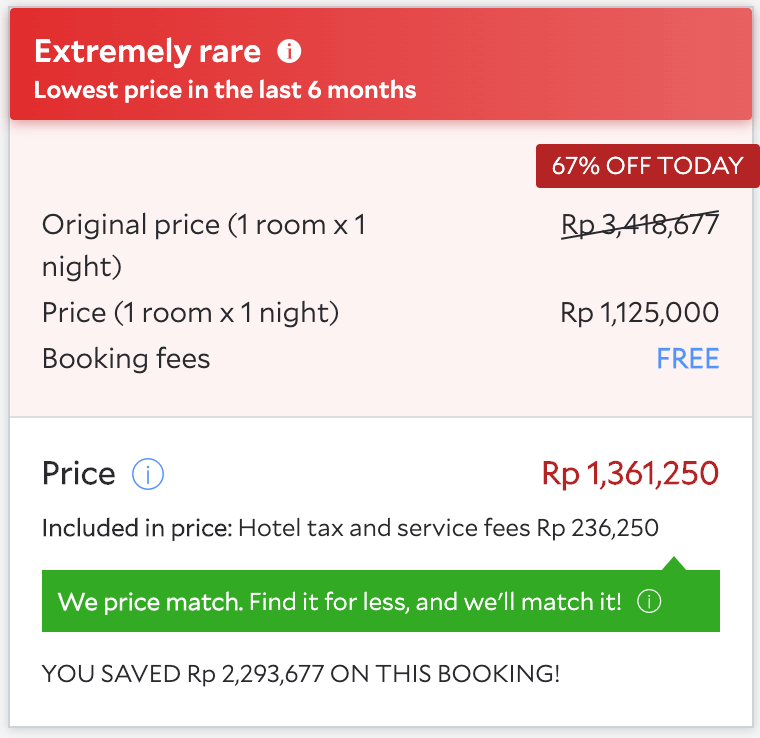760x738 pixels.
Task: Click the green banner's pointer triangle
Action: click(x=676, y=564)
